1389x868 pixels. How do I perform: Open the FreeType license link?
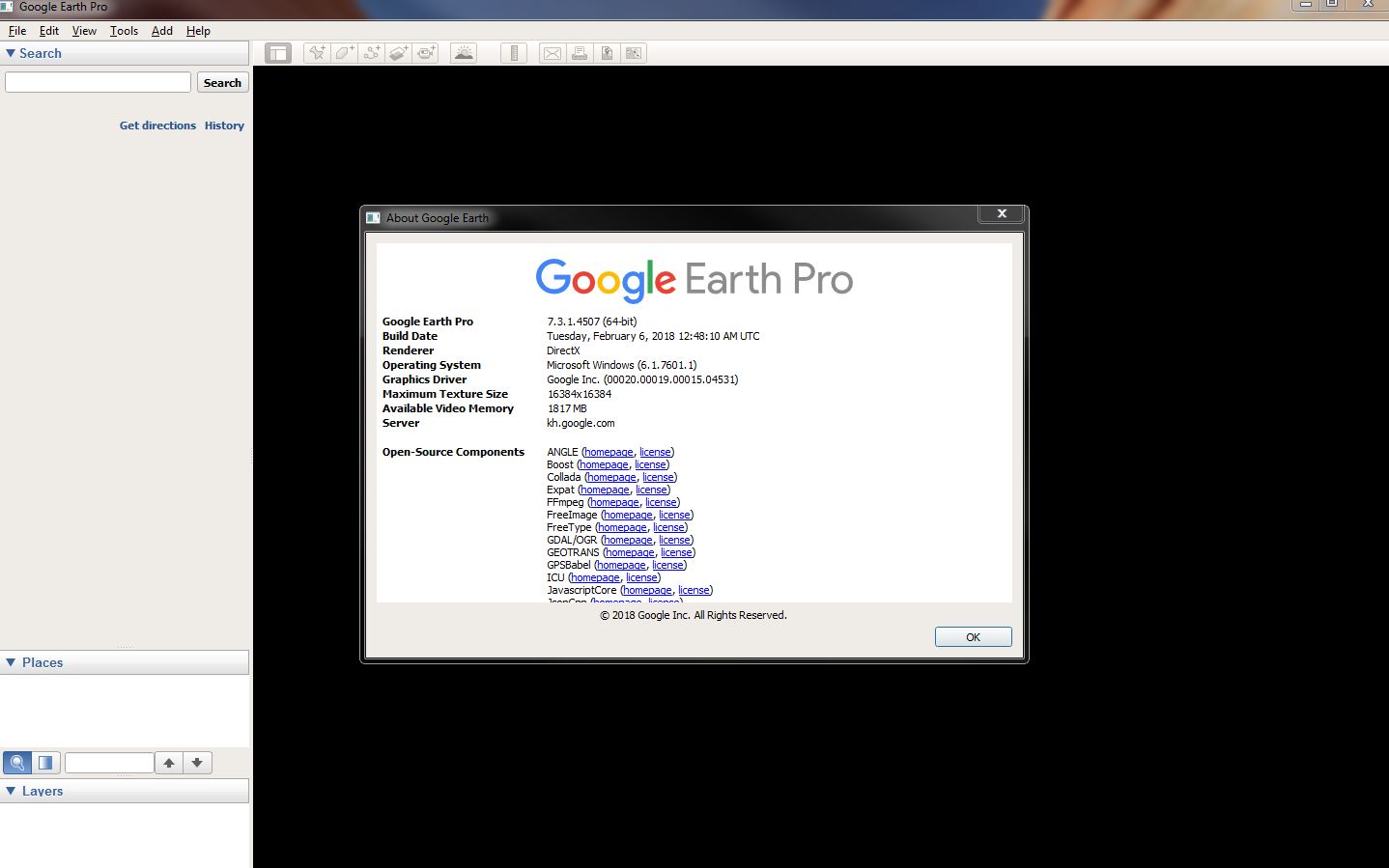click(x=668, y=527)
